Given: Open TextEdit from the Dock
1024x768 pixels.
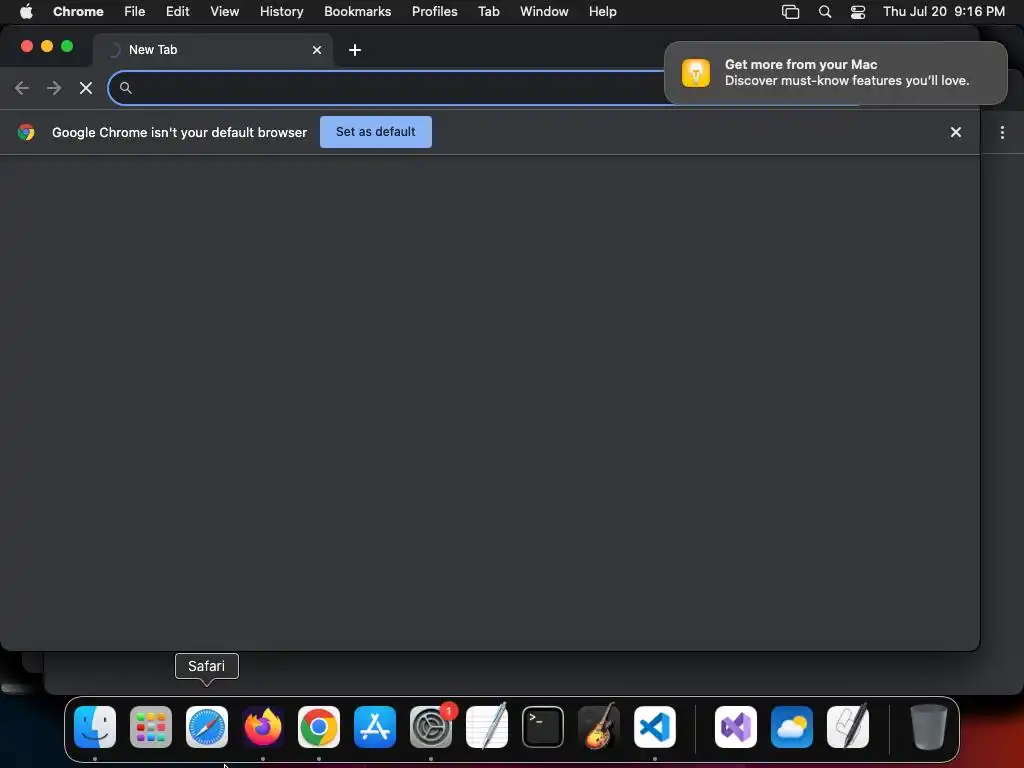Looking at the screenshot, I should (487, 727).
